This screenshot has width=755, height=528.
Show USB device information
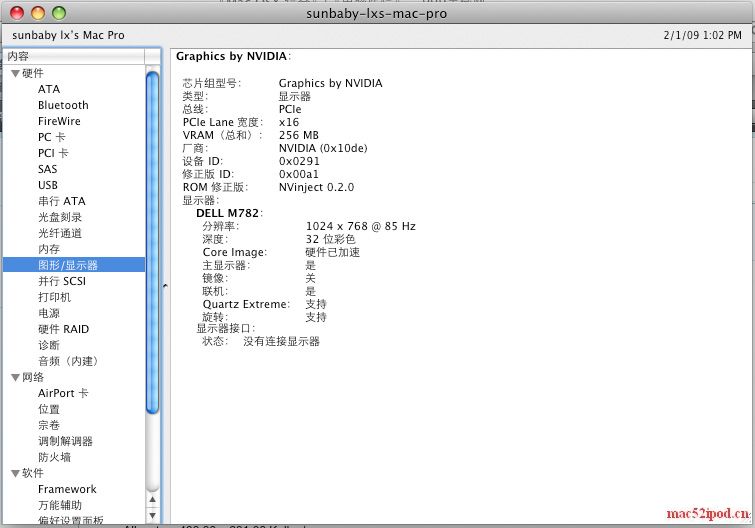[x=48, y=185]
